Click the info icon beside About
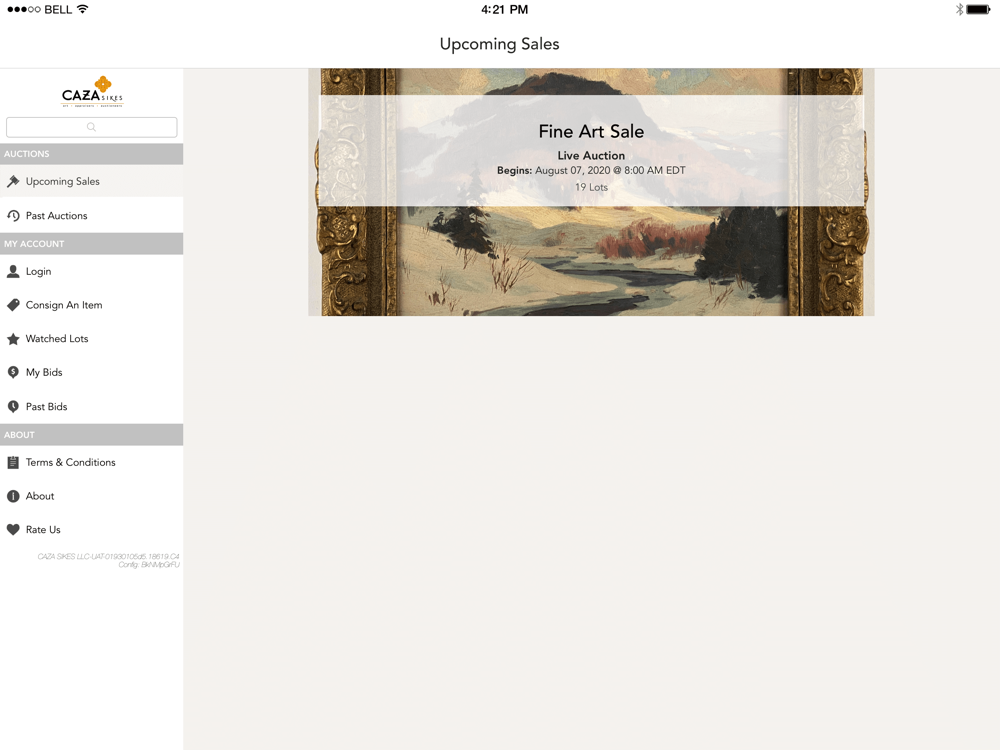Image resolution: width=1000 pixels, height=750 pixels. point(13,496)
